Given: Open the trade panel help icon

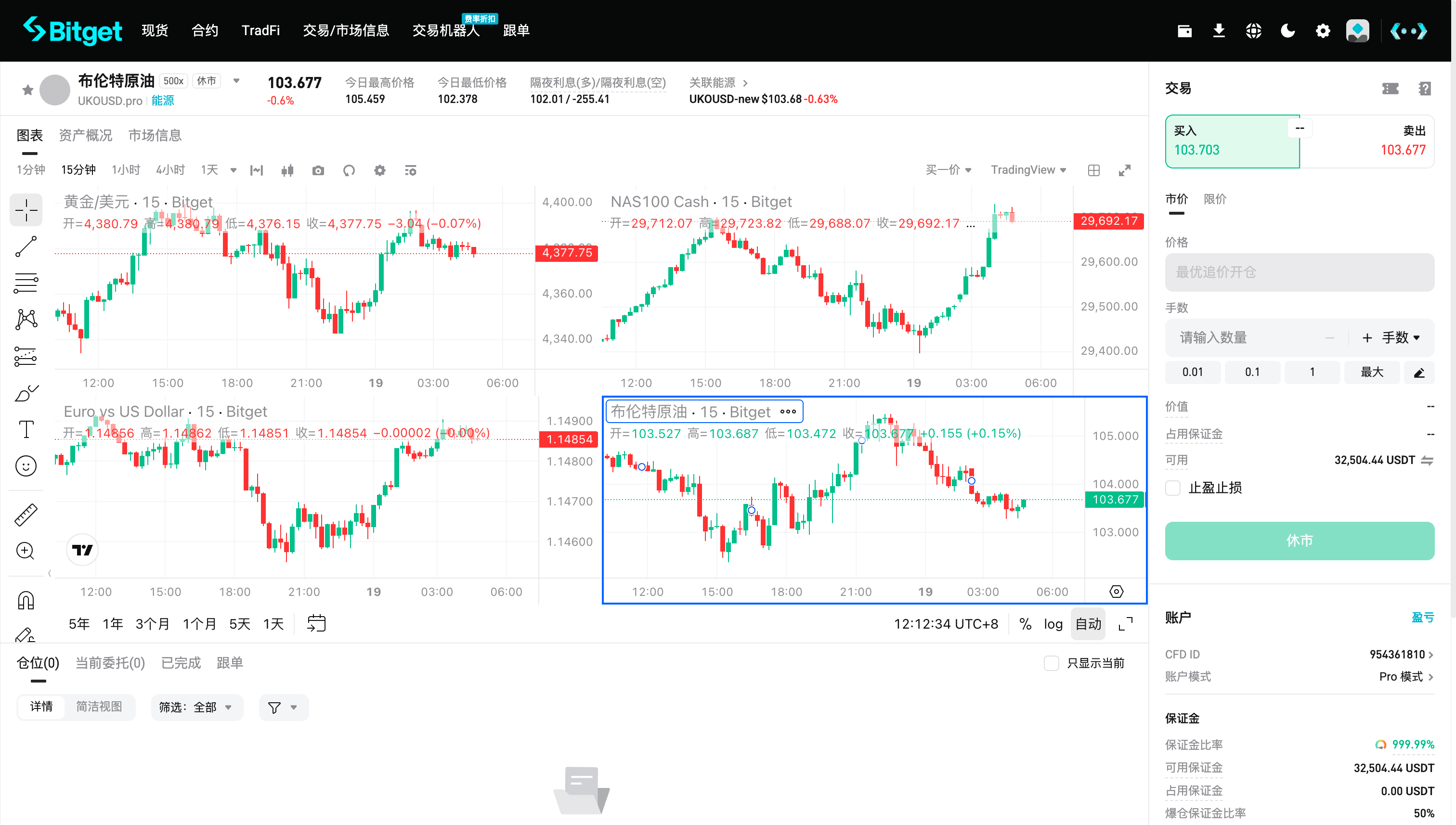Looking at the screenshot, I should pyautogui.click(x=1425, y=89).
